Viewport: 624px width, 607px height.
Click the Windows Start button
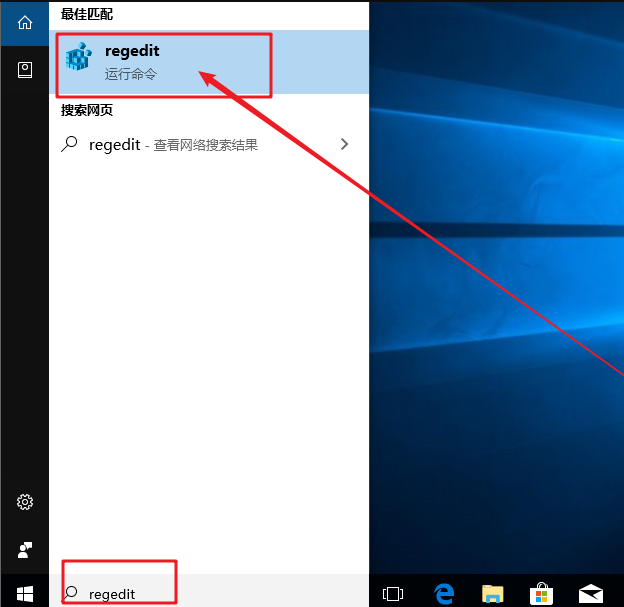click(24, 593)
